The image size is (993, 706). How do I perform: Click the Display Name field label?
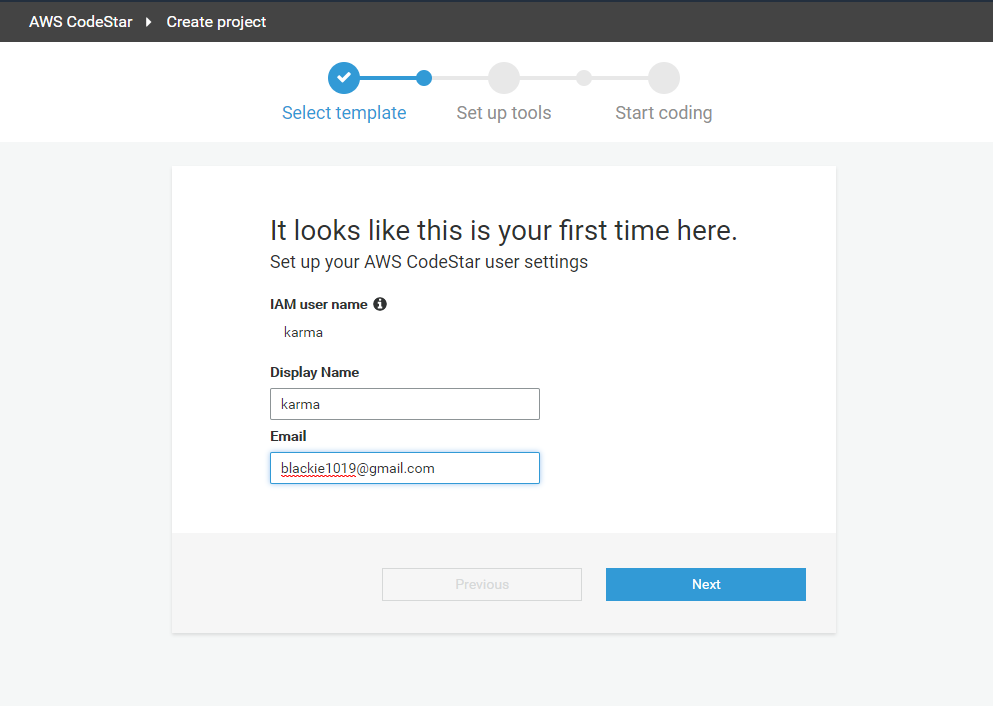[314, 372]
